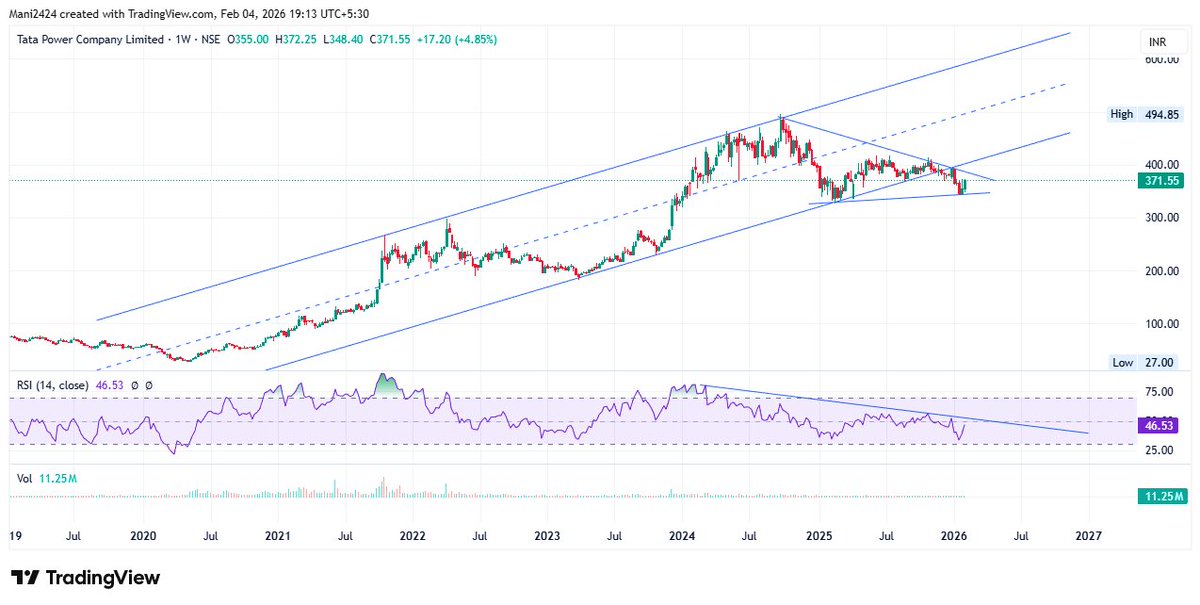Click the green 371.55 current price tag

pos(1162,181)
